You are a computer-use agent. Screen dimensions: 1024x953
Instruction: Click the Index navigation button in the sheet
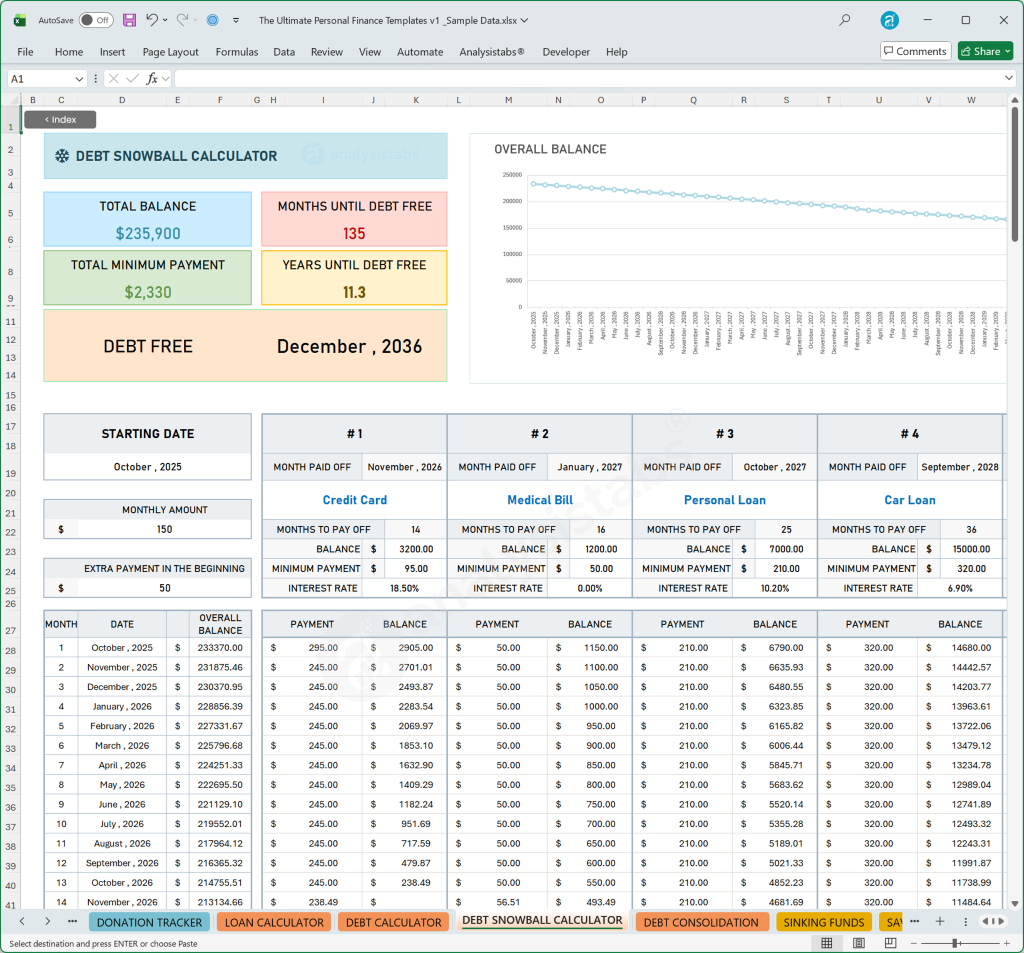click(x=60, y=119)
